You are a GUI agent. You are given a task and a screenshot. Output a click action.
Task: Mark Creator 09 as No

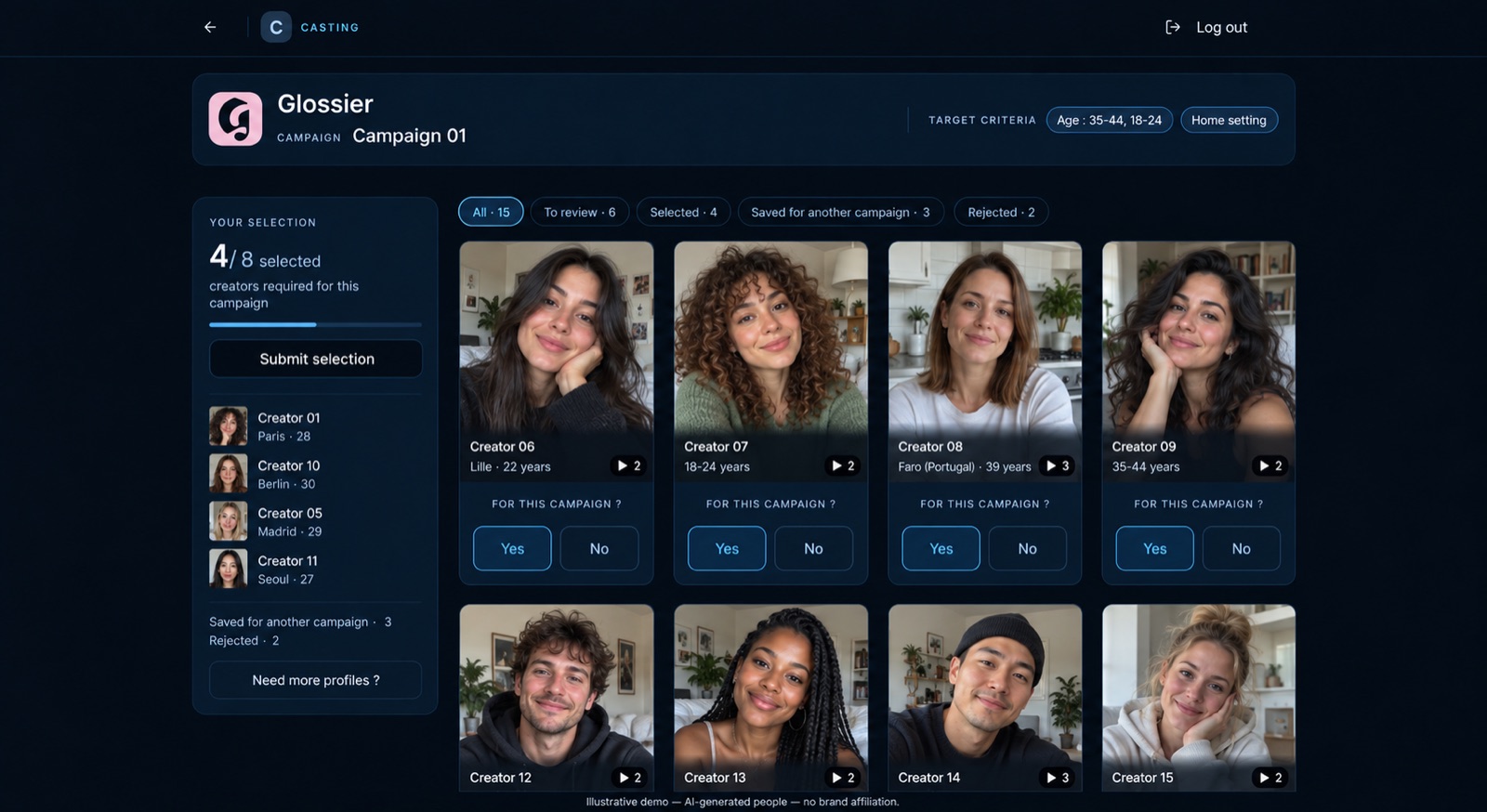1241,548
